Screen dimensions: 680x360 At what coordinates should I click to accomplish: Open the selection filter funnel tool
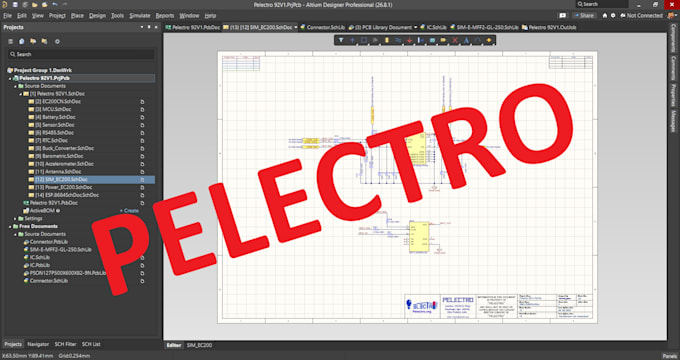pyautogui.click(x=341, y=40)
